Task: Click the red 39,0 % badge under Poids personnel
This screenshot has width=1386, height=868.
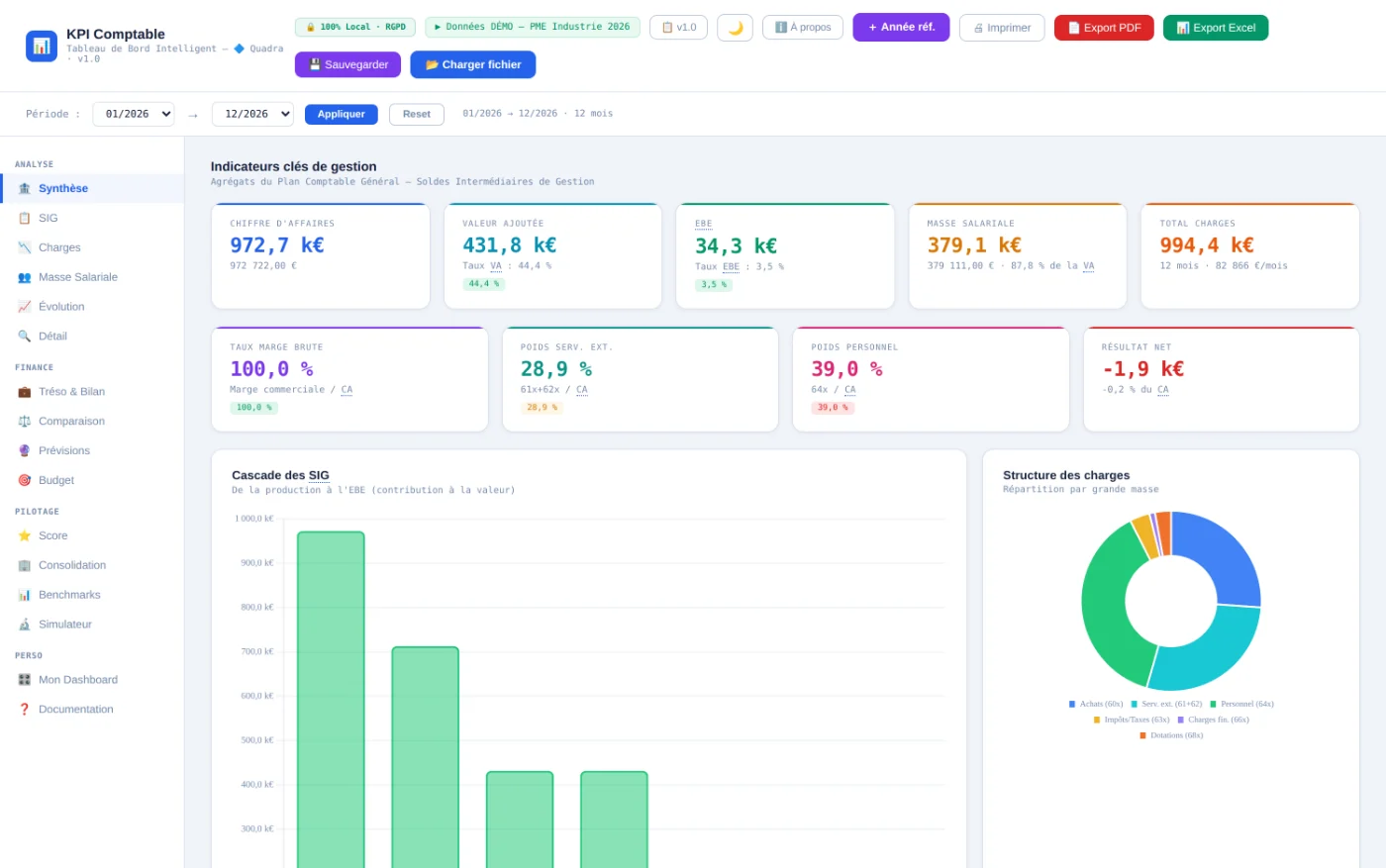Action: pyautogui.click(x=833, y=408)
